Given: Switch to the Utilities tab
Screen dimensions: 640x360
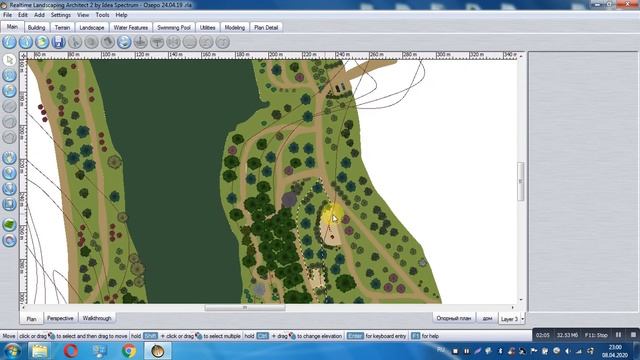Looking at the screenshot, I should tap(207, 27).
